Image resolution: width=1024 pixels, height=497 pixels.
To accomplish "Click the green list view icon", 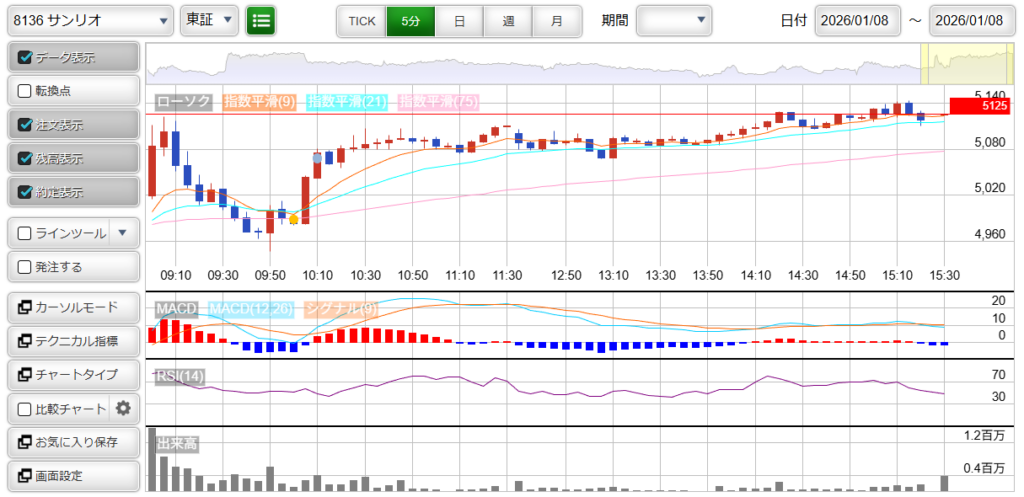I will point(261,20).
